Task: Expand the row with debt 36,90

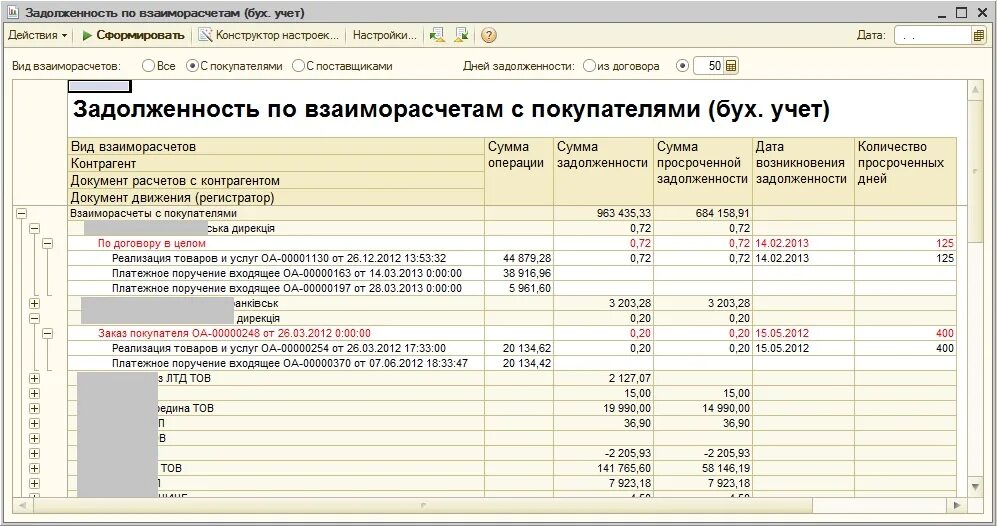Action: (x=34, y=424)
